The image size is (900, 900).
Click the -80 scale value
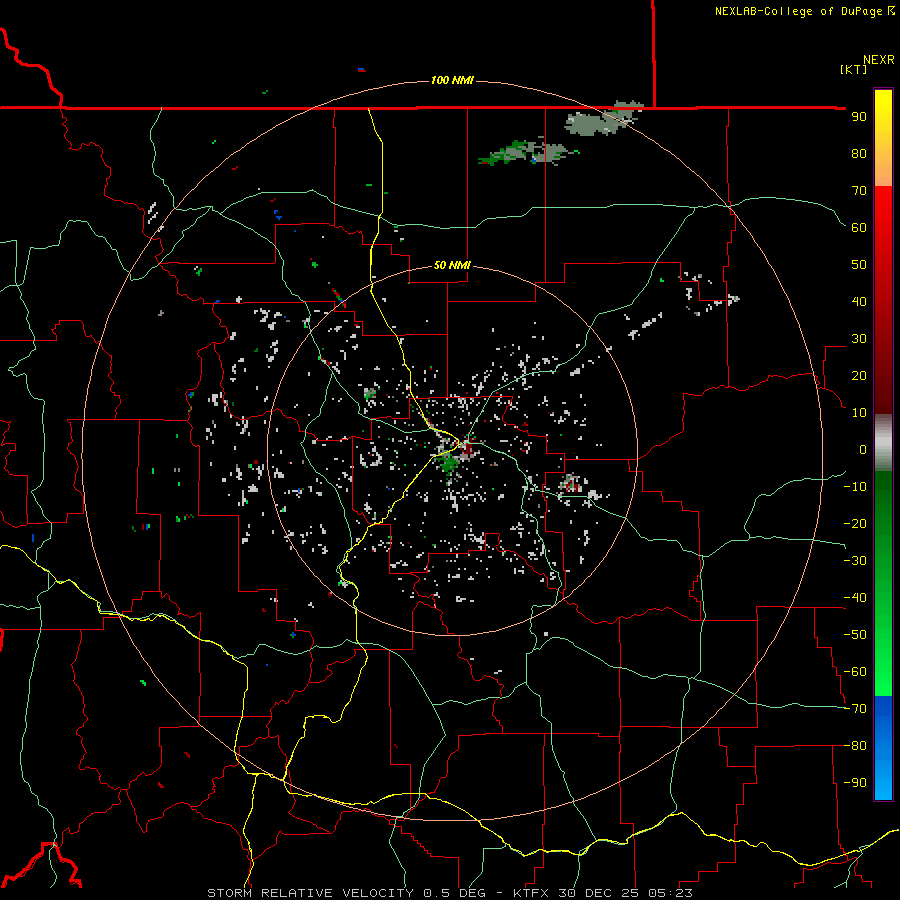(x=855, y=746)
